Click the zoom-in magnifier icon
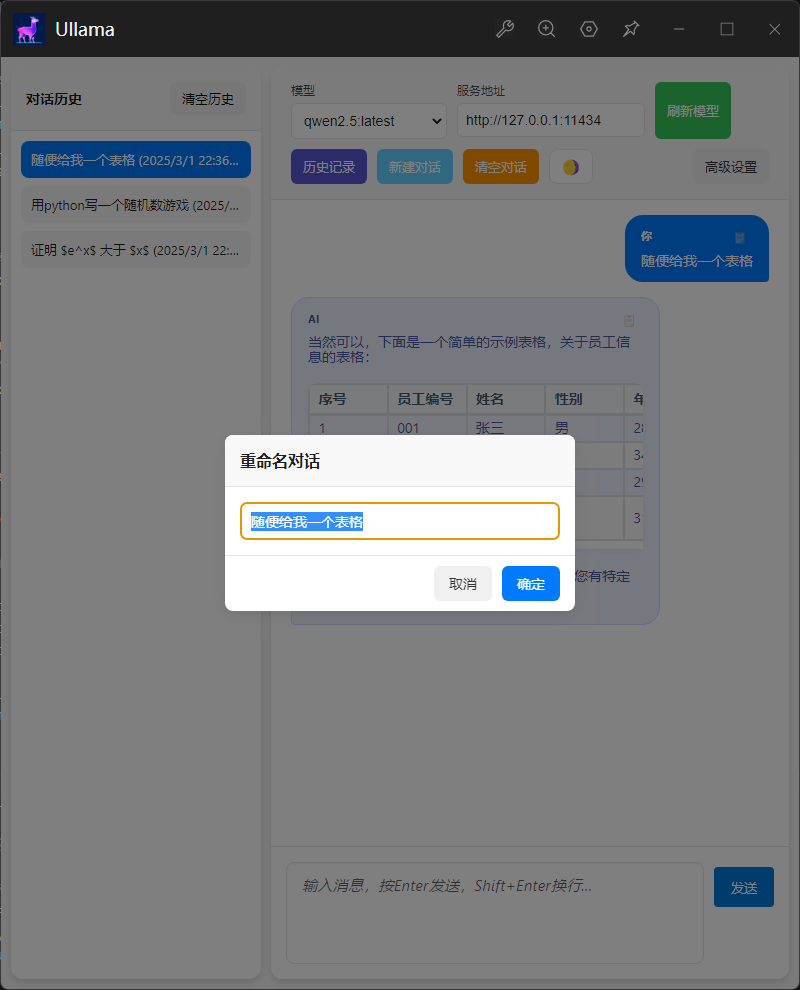The image size is (800, 990). tap(547, 29)
